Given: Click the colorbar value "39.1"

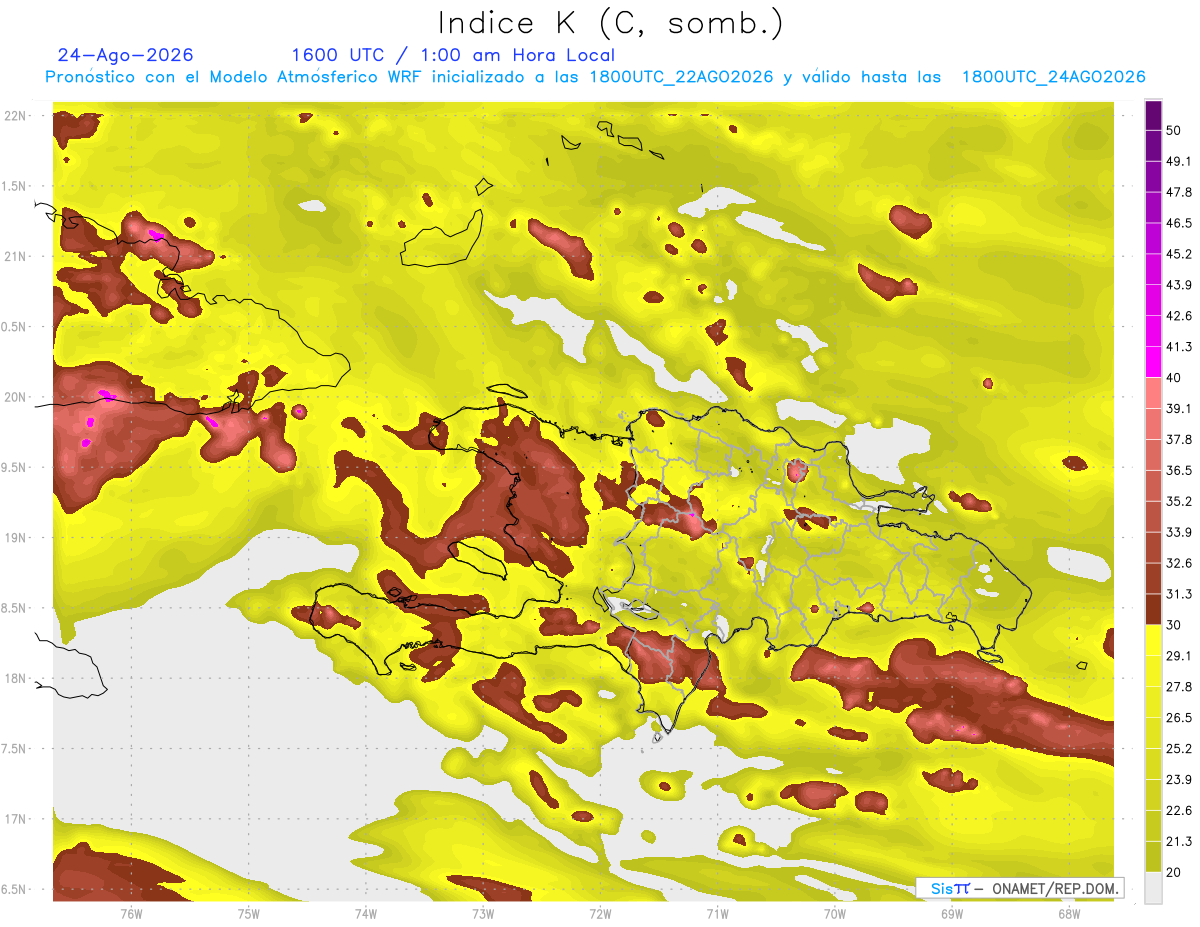Looking at the screenshot, I should pos(1178,408).
